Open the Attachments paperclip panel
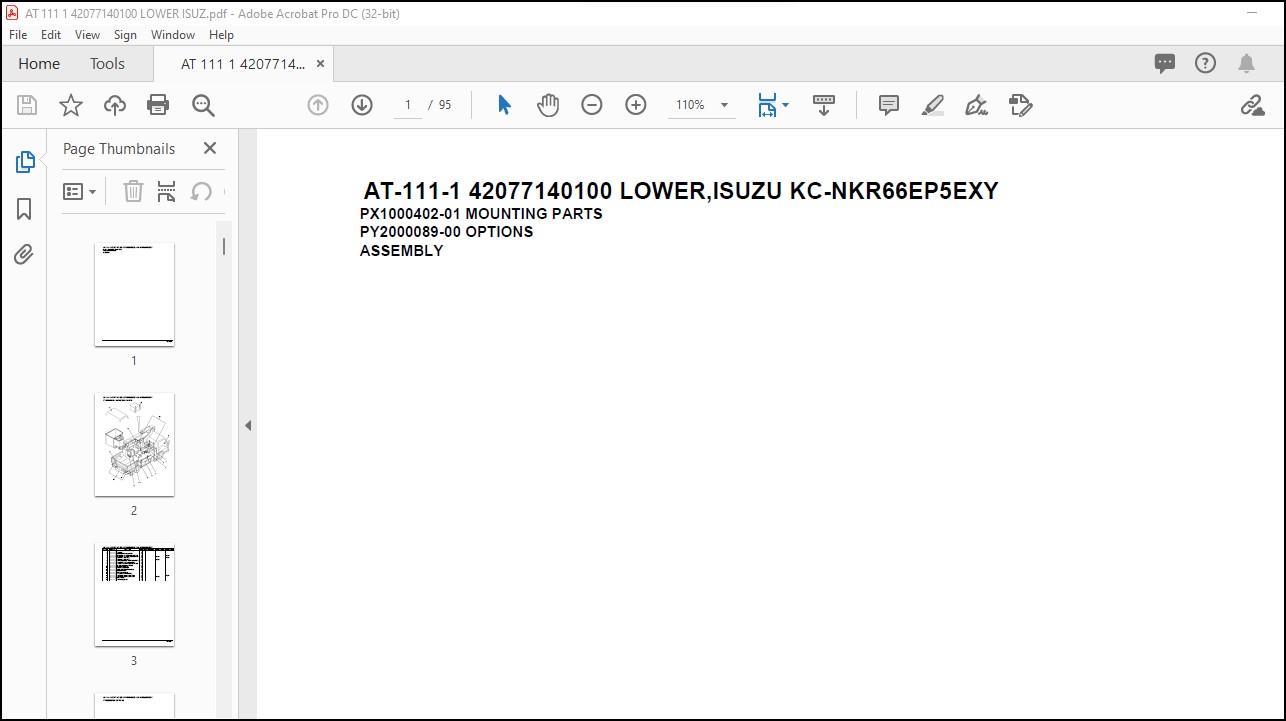 tap(25, 254)
